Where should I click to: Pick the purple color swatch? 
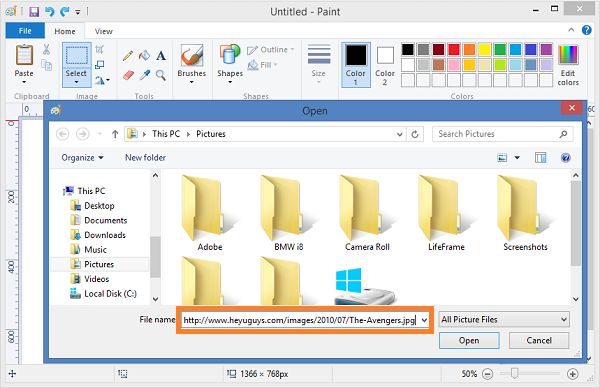[x=546, y=49]
